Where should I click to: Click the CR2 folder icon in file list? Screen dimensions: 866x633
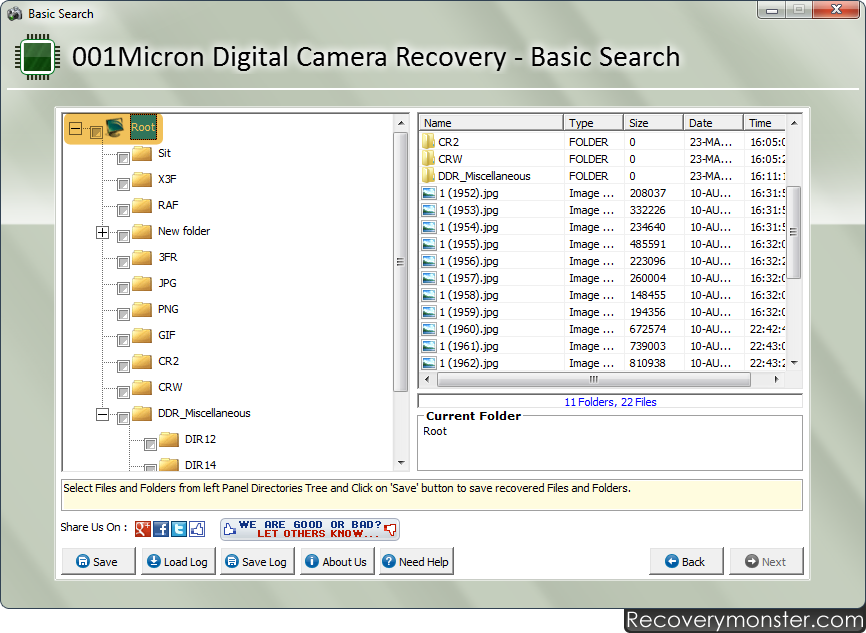(429, 141)
